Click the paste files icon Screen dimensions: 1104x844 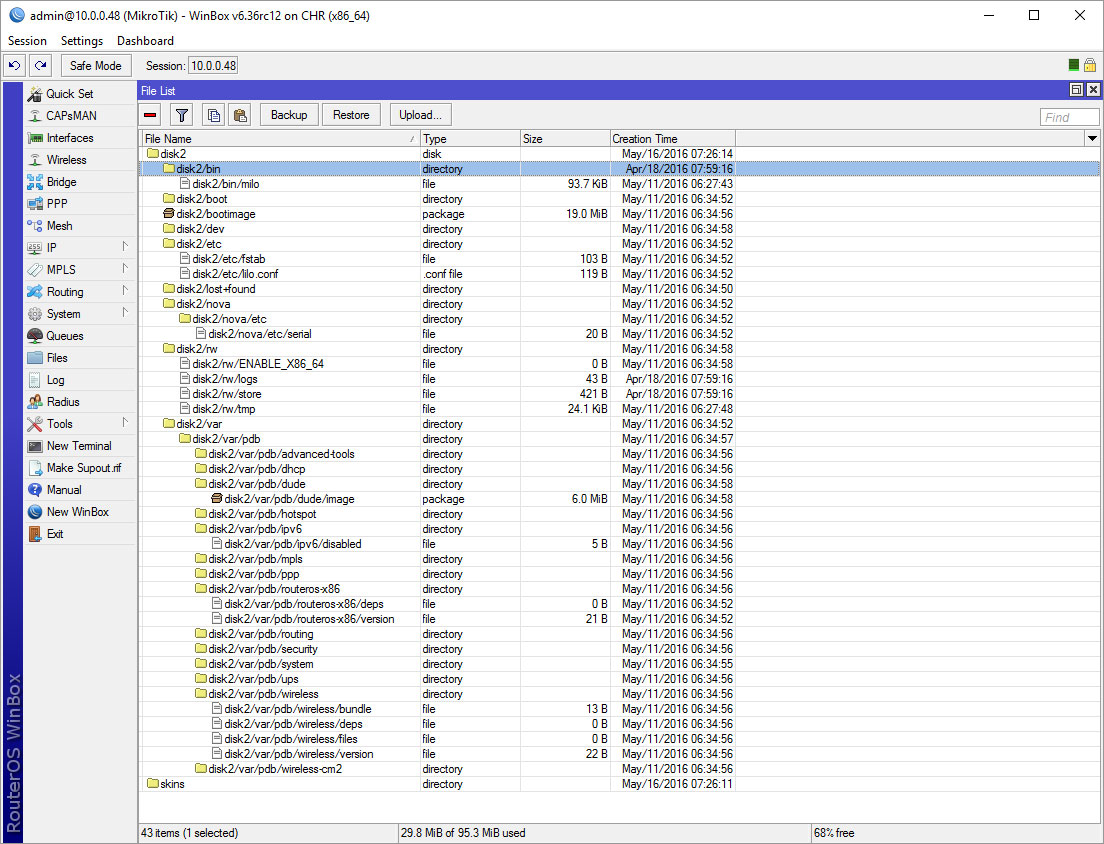click(x=240, y=114)
